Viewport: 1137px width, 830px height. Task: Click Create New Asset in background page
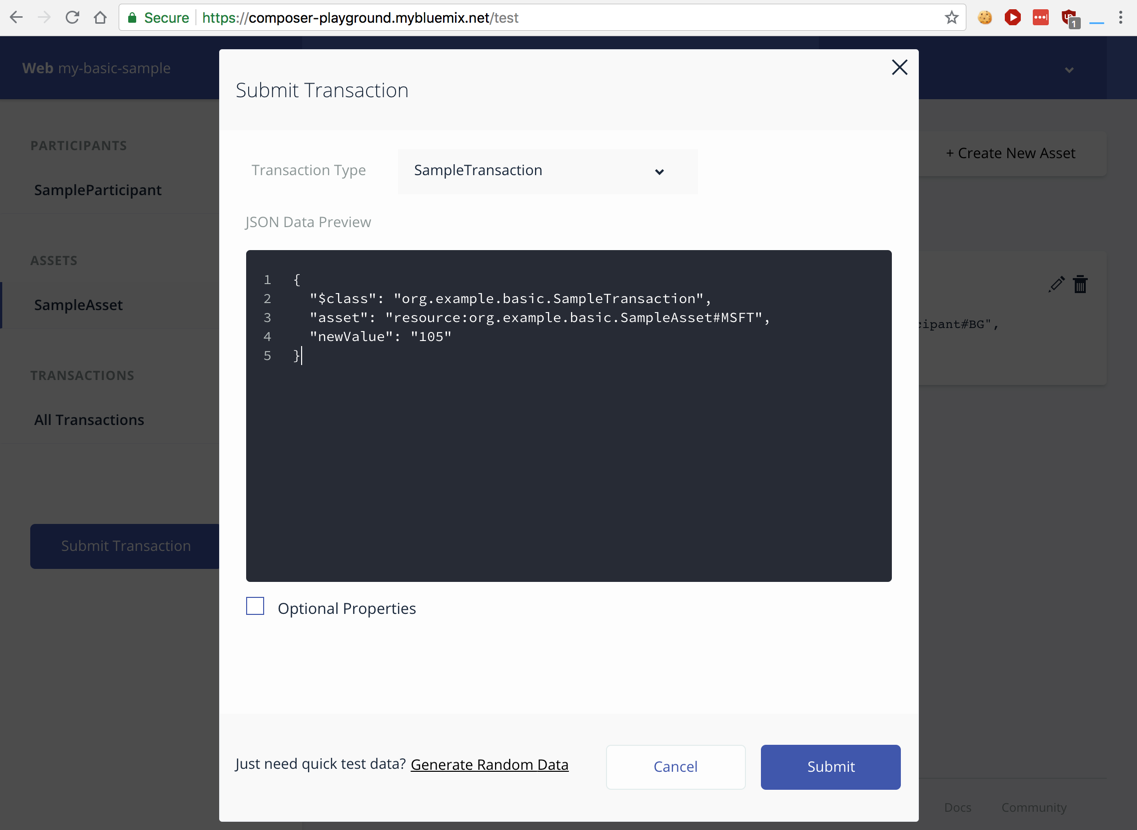1010,153
